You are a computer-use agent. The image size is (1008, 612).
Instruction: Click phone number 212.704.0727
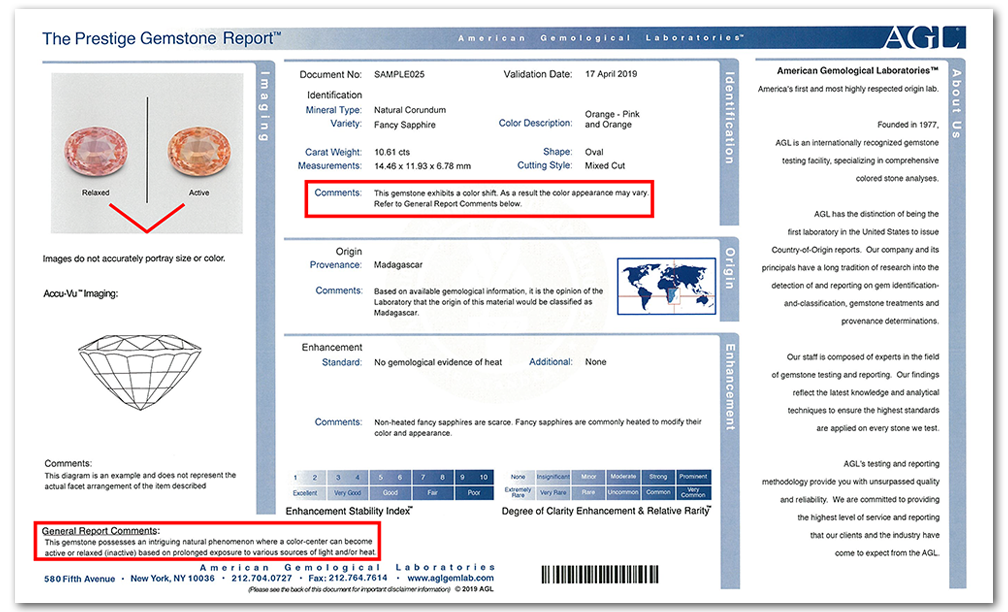point(262,578)
